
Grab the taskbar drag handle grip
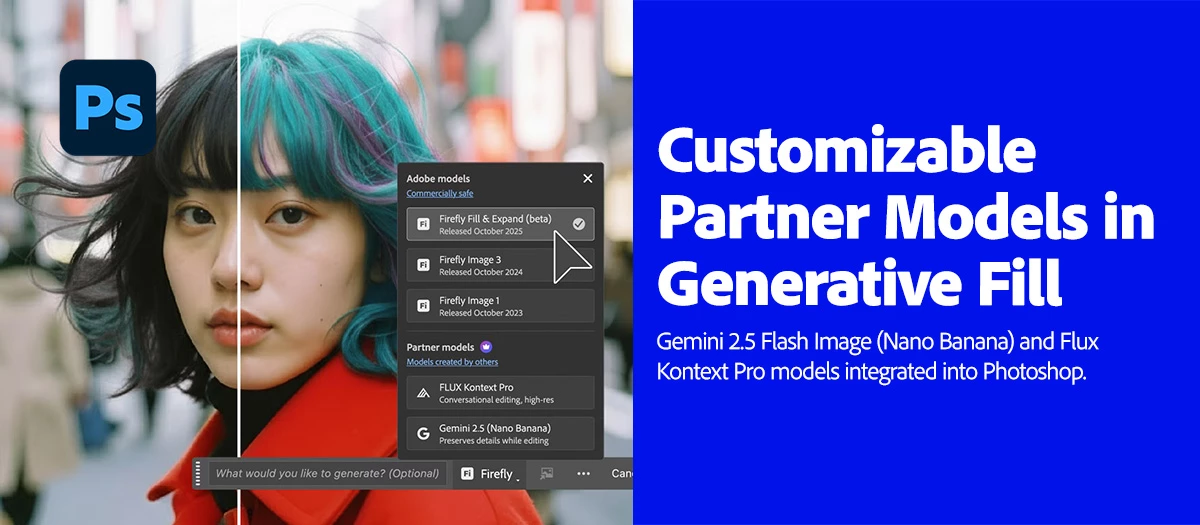199,474
